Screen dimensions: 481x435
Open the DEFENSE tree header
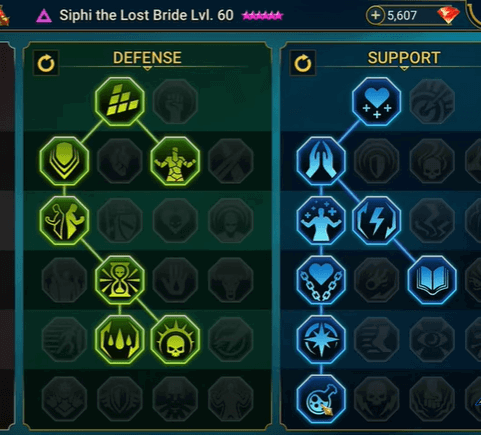pos(147,58)
